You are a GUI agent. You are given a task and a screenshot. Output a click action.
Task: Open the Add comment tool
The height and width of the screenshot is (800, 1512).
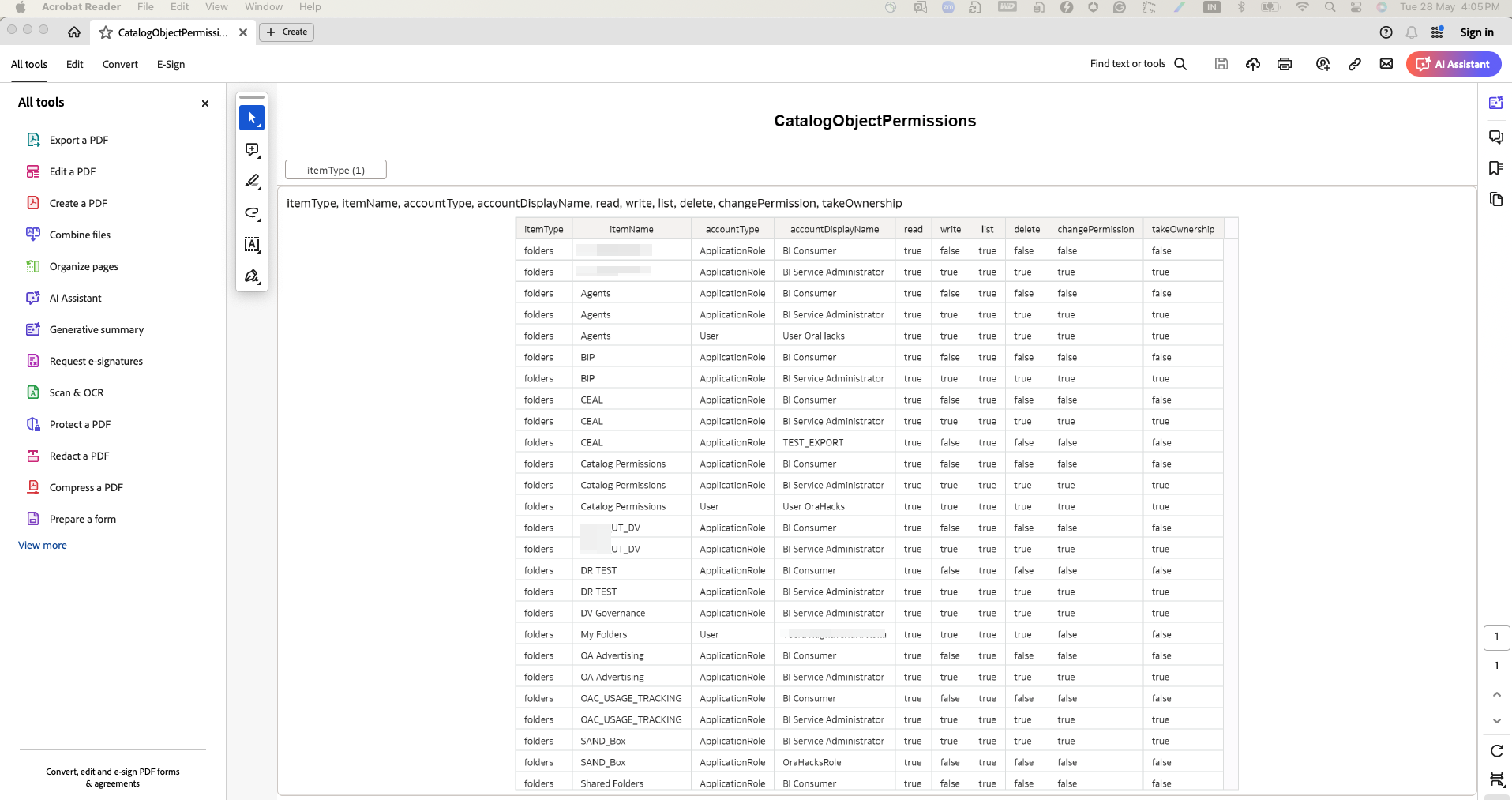(x=251, y=150)
